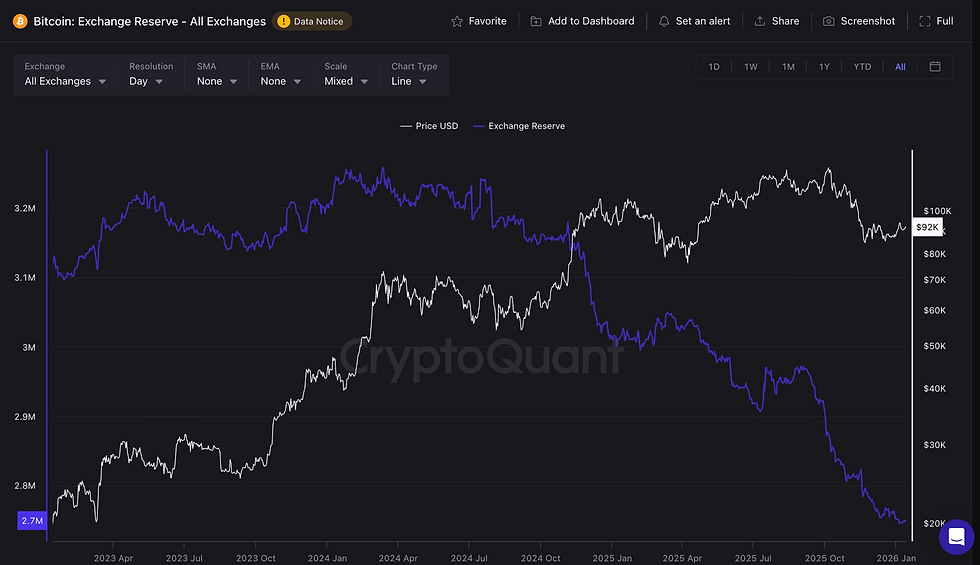The height and width of the screenshot is (565, 980).
Task: Expand the Scale dropdown set to Mixed
Action: point(346,81)
